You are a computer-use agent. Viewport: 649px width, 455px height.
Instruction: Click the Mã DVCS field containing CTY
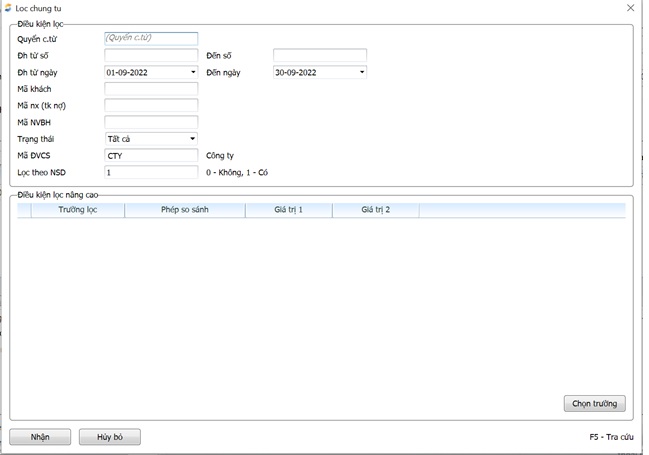151,156
